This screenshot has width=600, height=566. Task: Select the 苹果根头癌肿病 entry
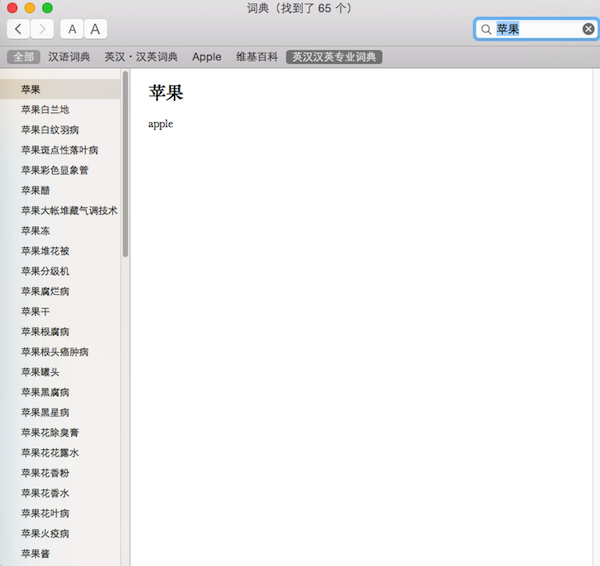[x=60, y=352]
